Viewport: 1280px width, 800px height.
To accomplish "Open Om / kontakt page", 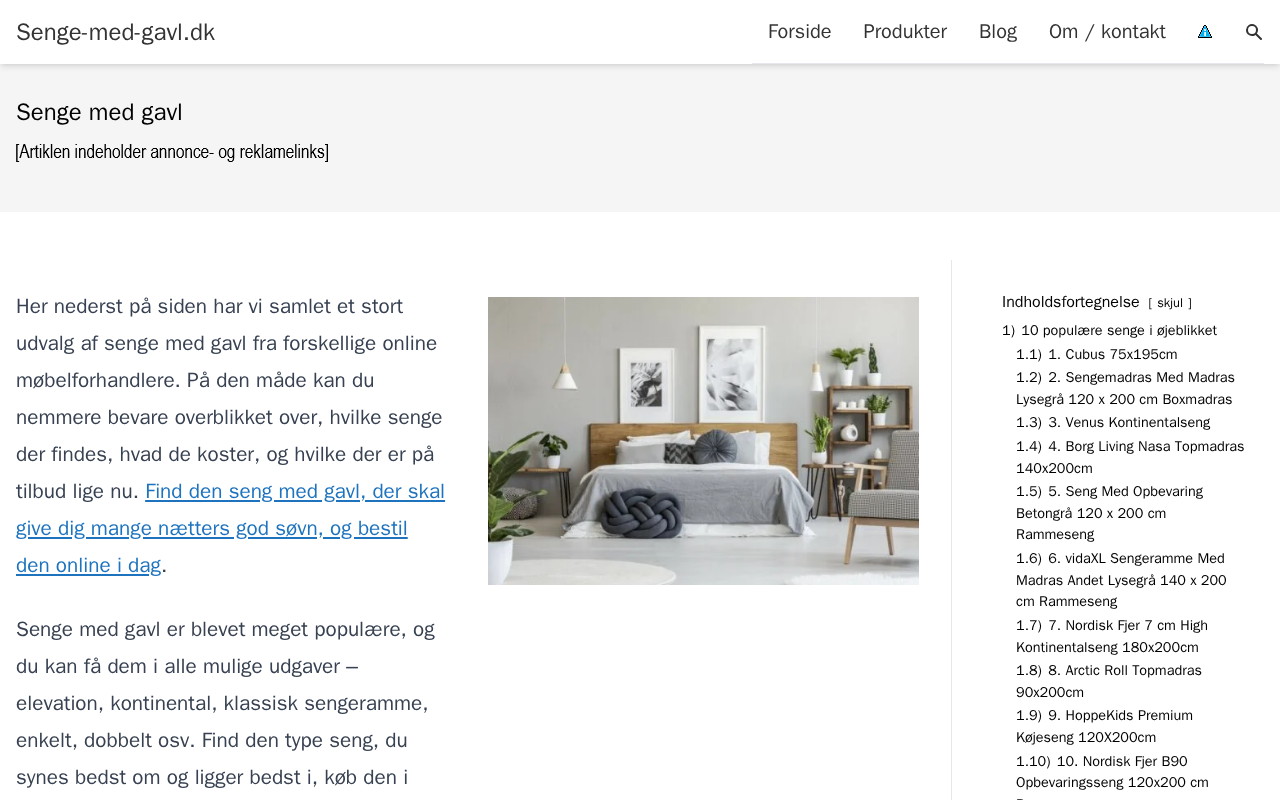I will coord(1107,32).
